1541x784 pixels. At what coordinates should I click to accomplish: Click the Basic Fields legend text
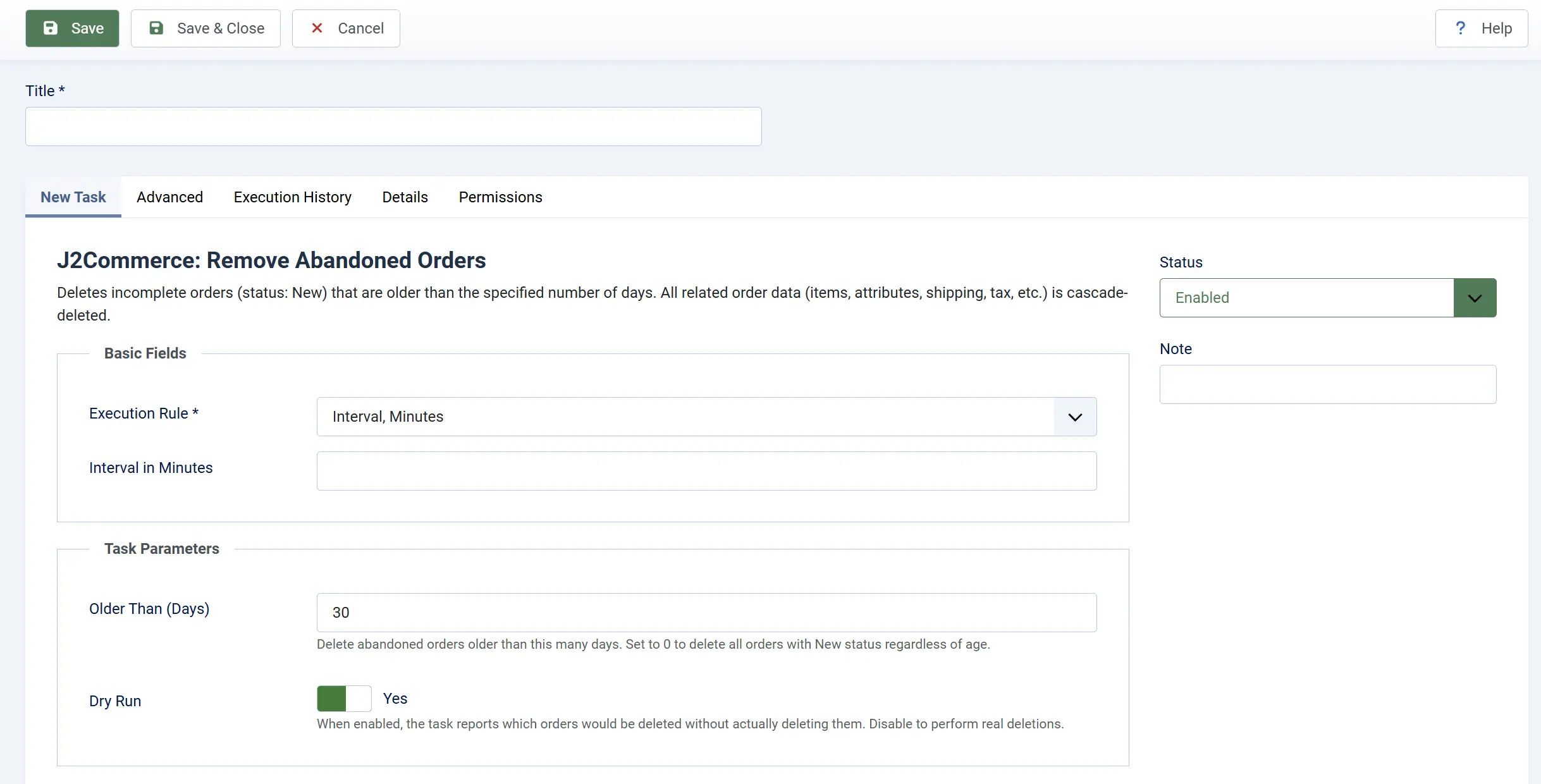coord(145,353)
